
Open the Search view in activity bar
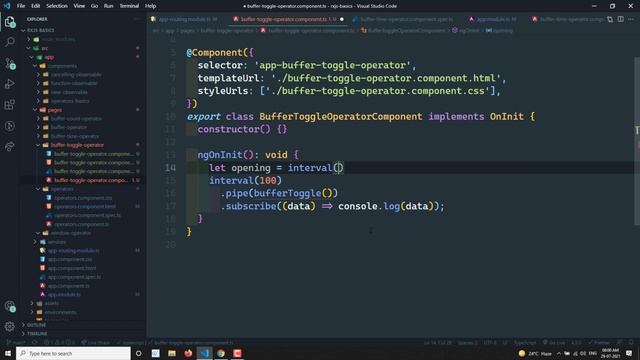pos(10,42)
